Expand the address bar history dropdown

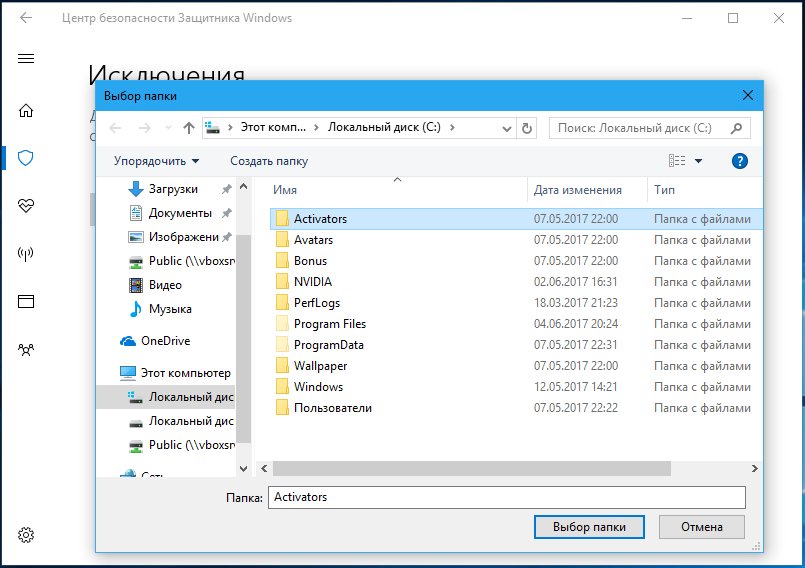pos(507,128)
